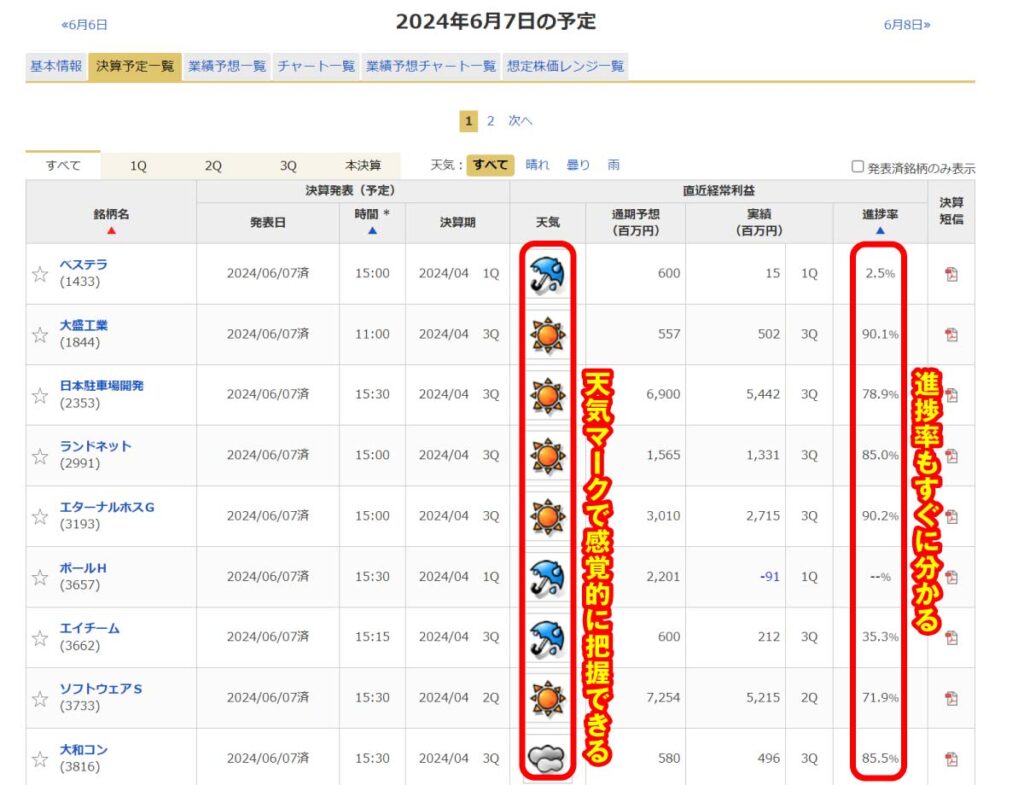Open ポールH stock link

coord(83,568)
